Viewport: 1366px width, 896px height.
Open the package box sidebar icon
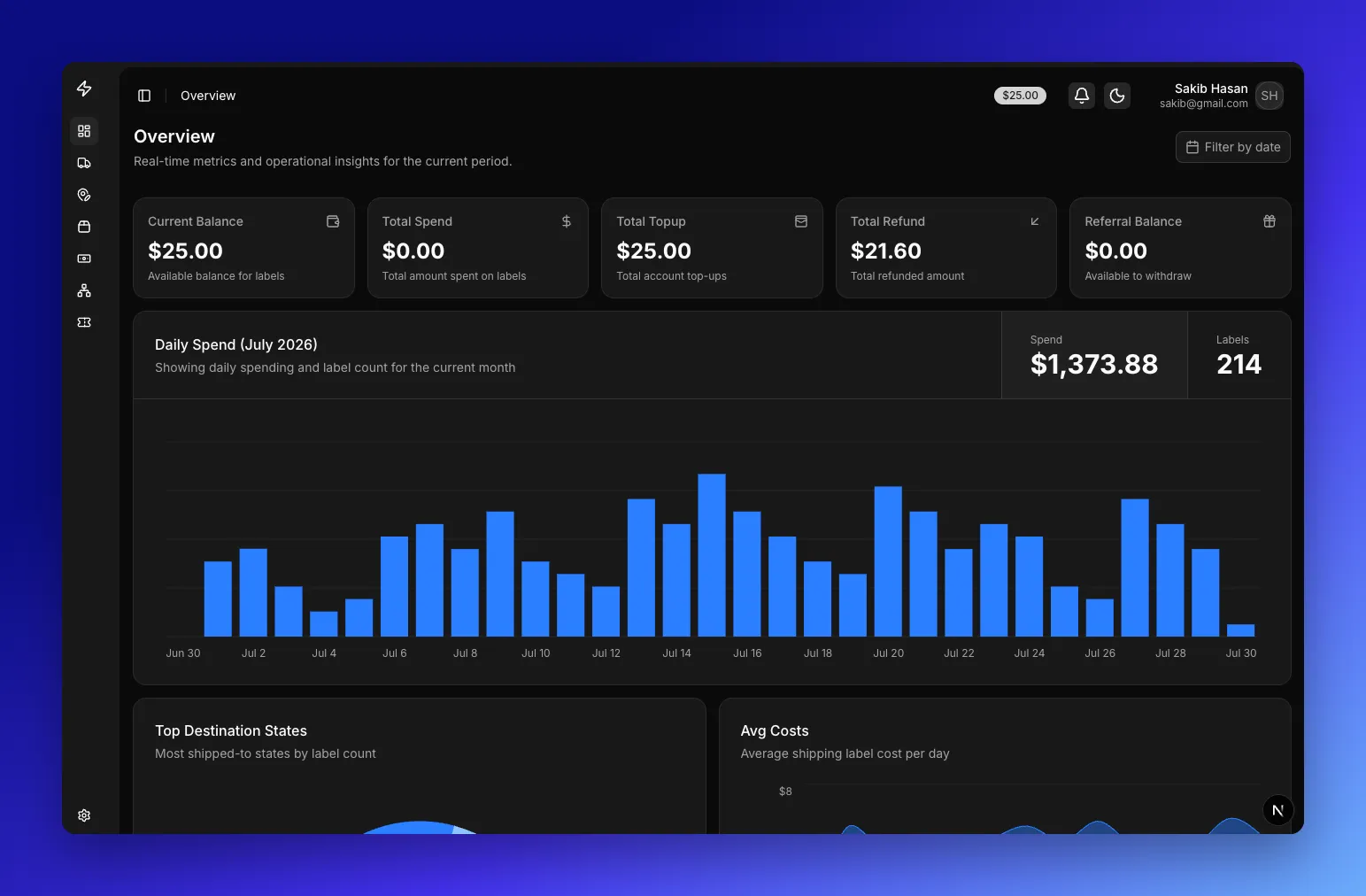[84, 227]
